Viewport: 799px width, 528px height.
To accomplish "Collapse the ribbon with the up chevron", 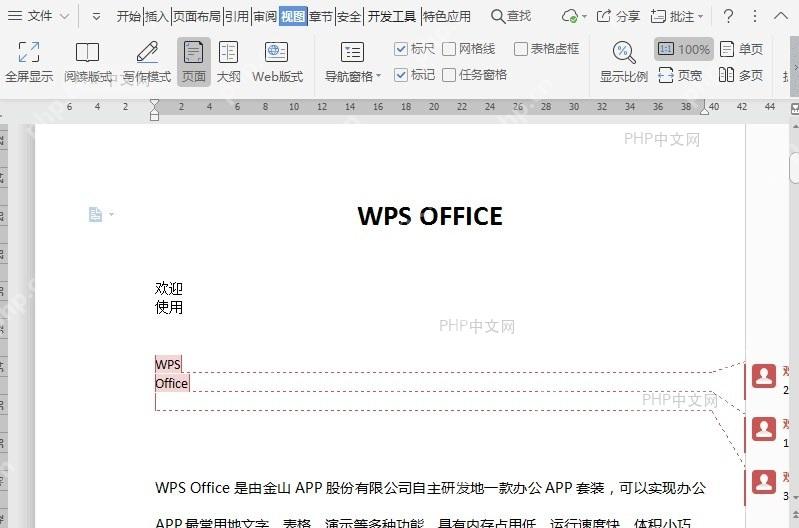I will click(x=781, y=16).
